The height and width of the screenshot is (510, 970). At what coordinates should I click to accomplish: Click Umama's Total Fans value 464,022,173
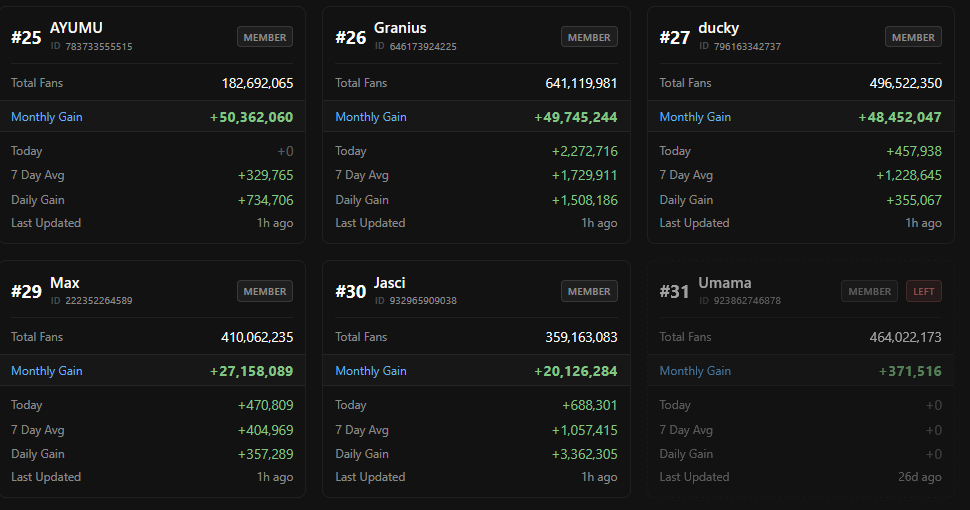coord(905,337)
